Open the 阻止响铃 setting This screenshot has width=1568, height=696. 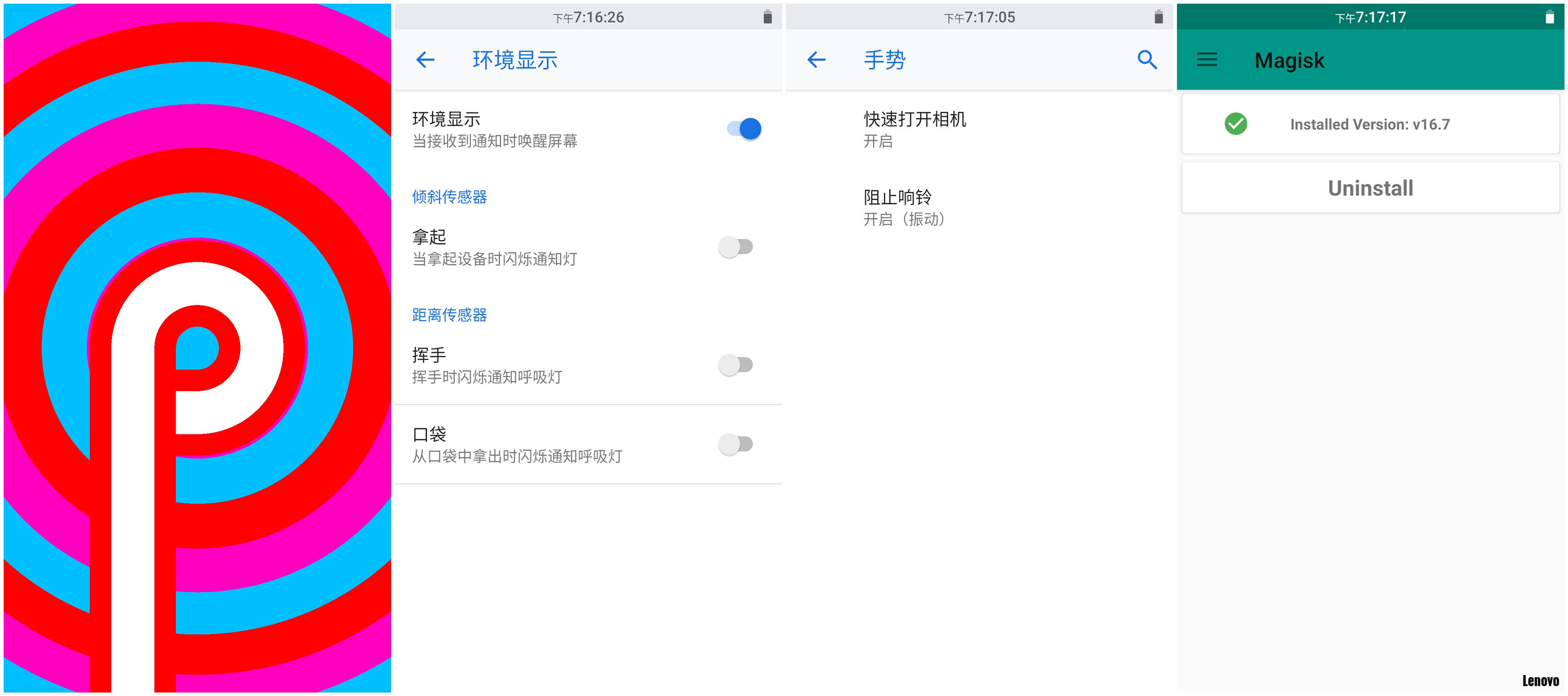[x=979, y=207]
